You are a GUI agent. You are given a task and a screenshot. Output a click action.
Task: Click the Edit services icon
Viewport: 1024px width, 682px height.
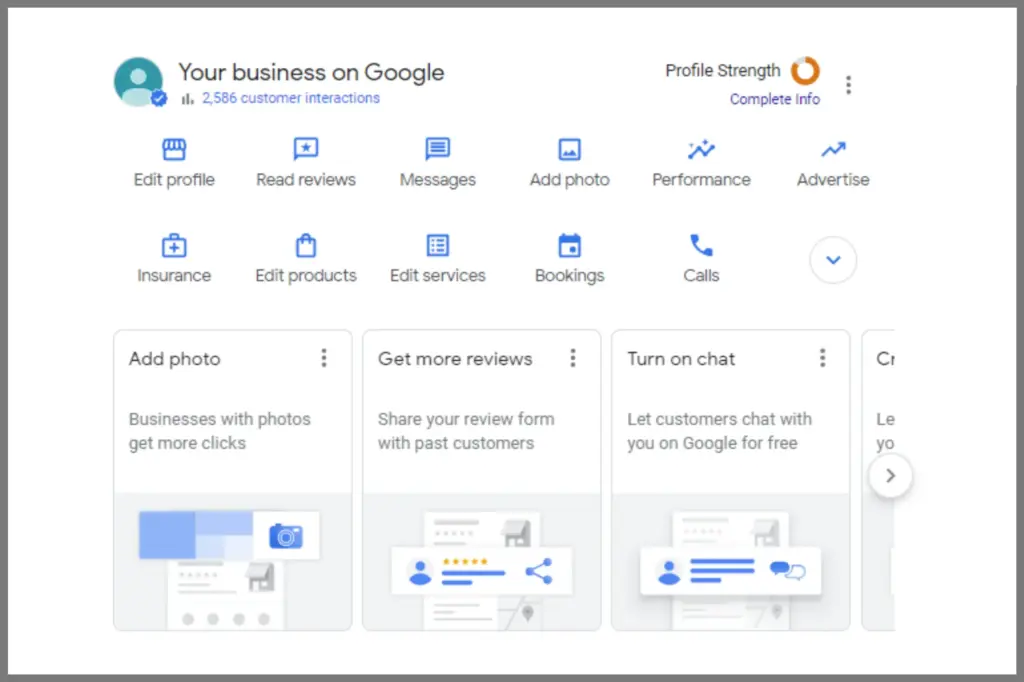tap(438, 244)
